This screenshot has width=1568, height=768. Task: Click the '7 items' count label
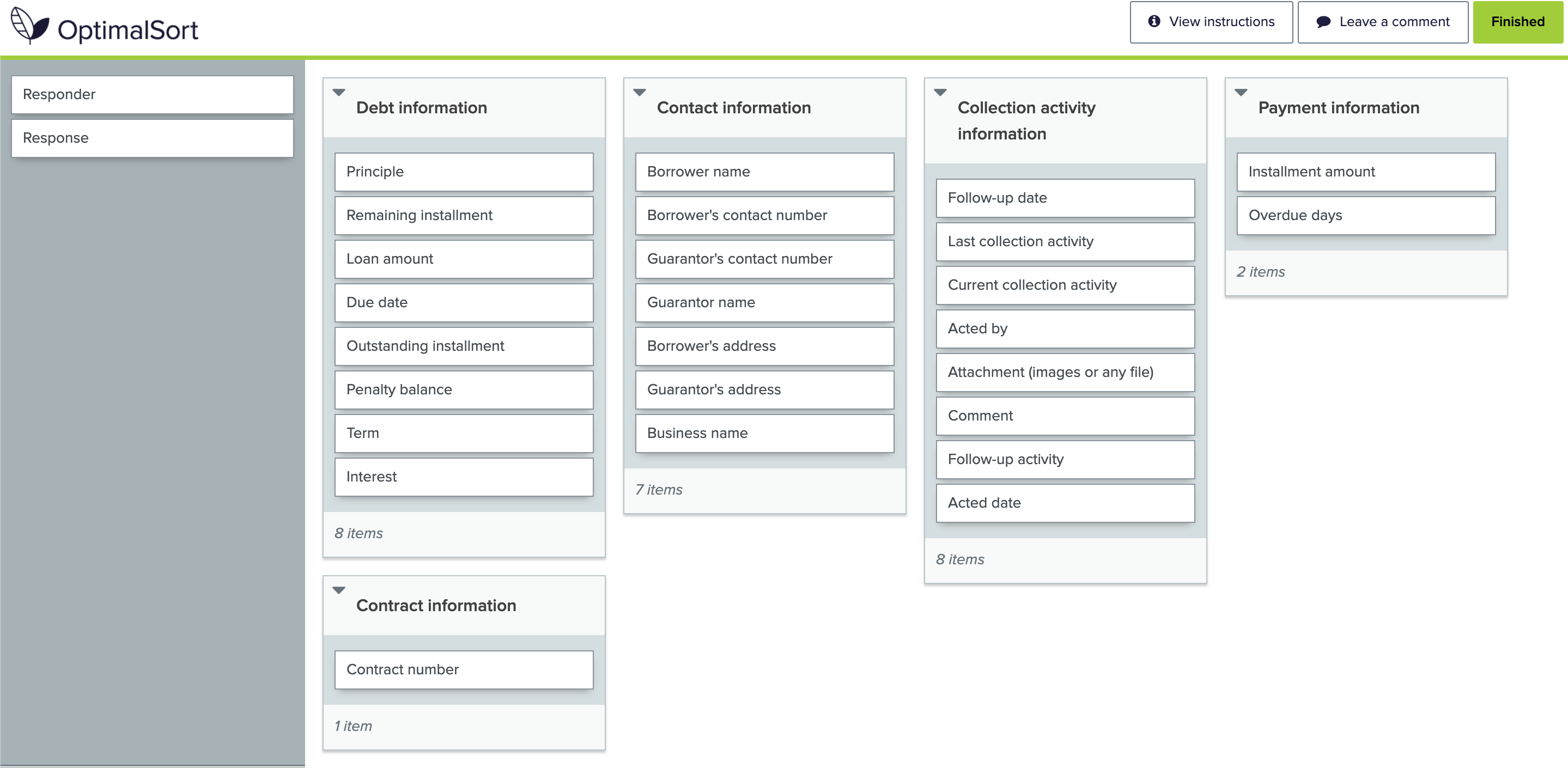659,490
